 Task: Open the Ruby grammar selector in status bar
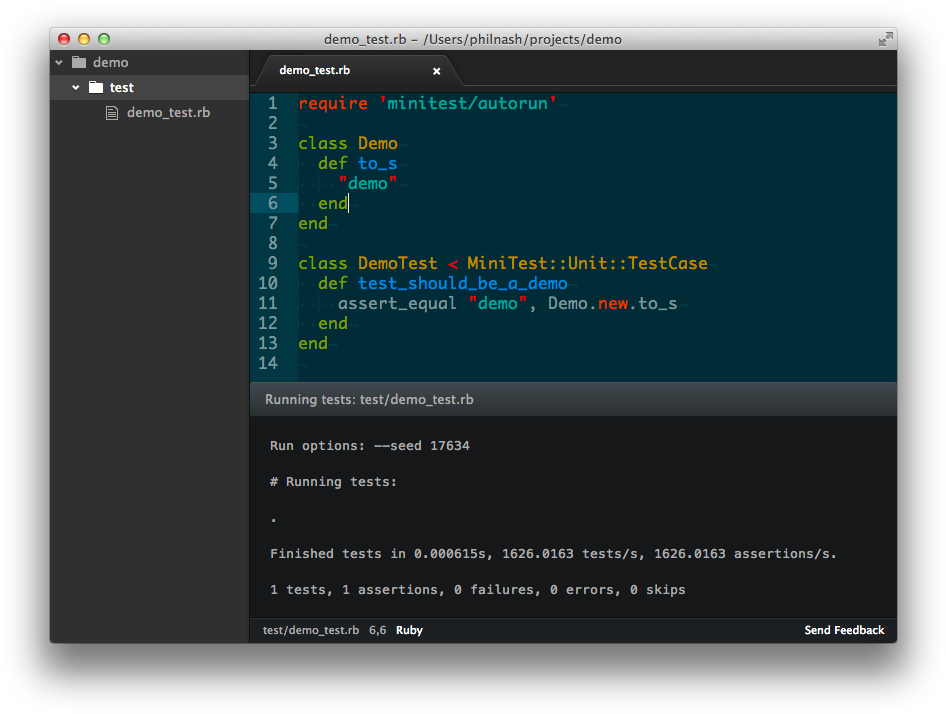409,630
